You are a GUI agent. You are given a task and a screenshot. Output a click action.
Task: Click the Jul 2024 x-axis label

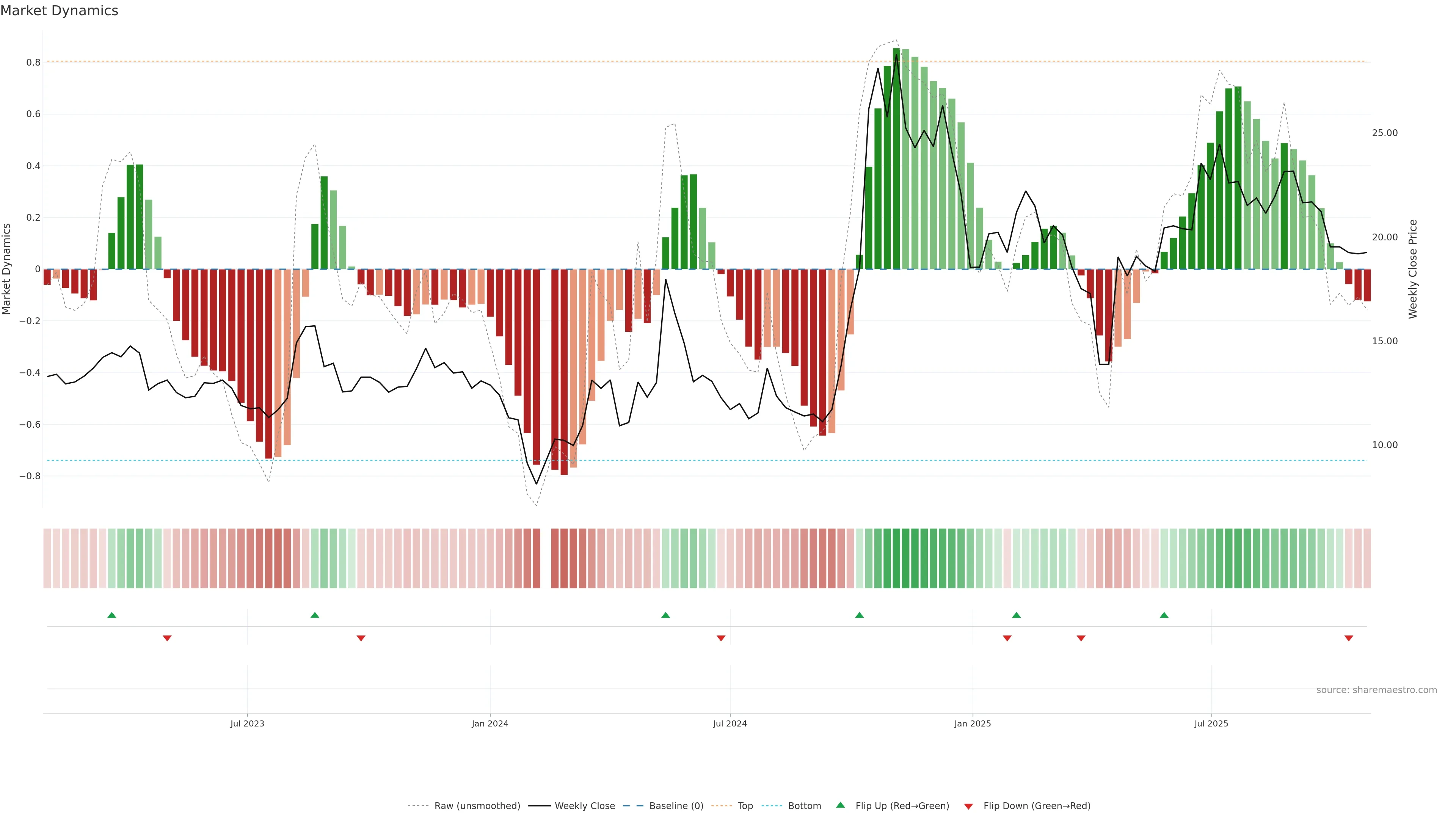pyautogui.click(x=730, y=723)
